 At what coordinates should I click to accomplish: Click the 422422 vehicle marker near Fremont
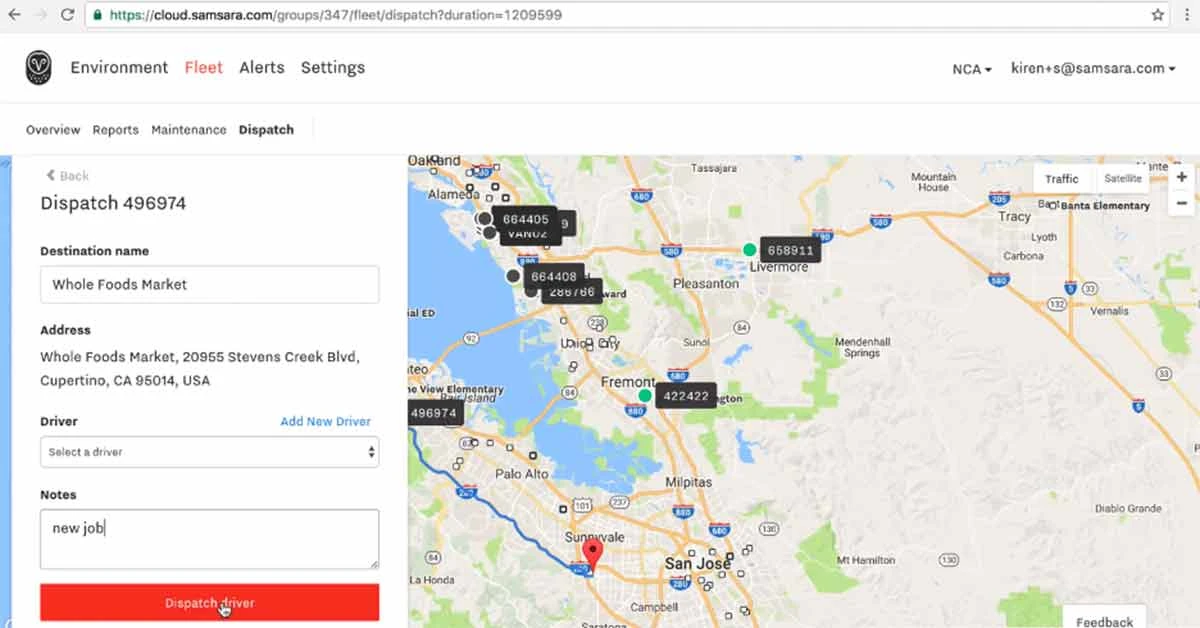687,396
